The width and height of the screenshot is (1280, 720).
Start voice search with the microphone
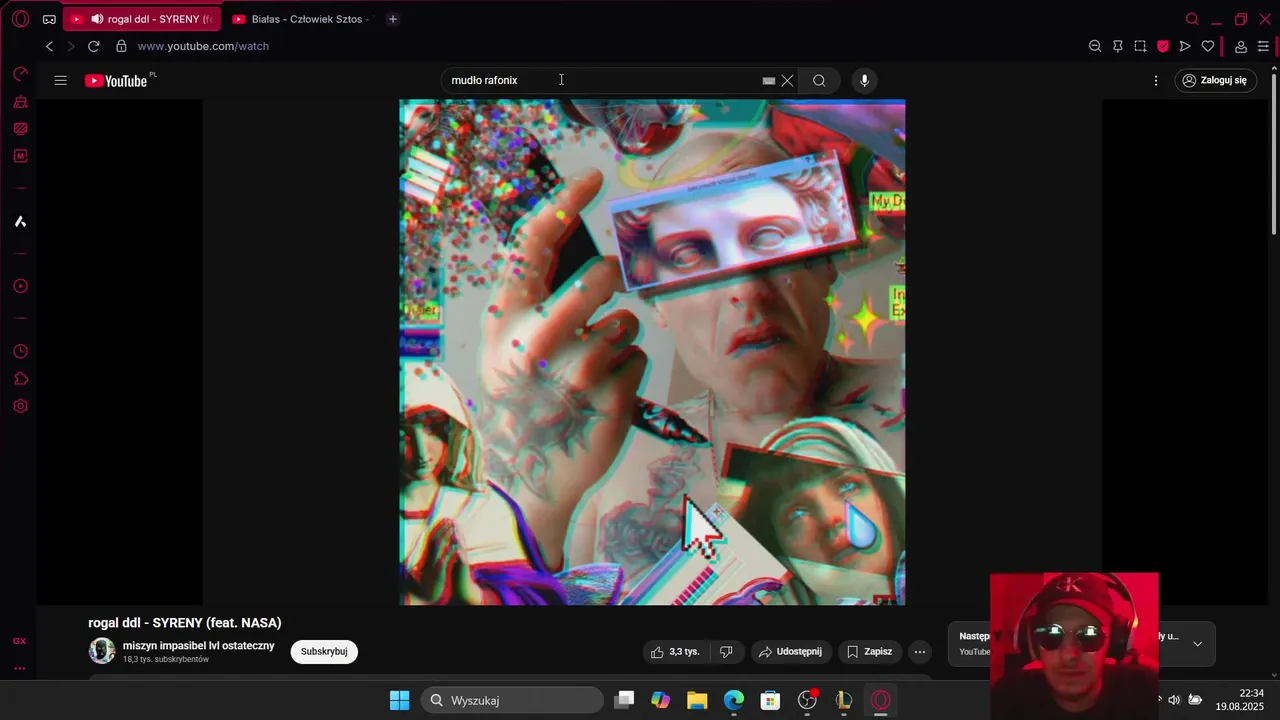865,80
